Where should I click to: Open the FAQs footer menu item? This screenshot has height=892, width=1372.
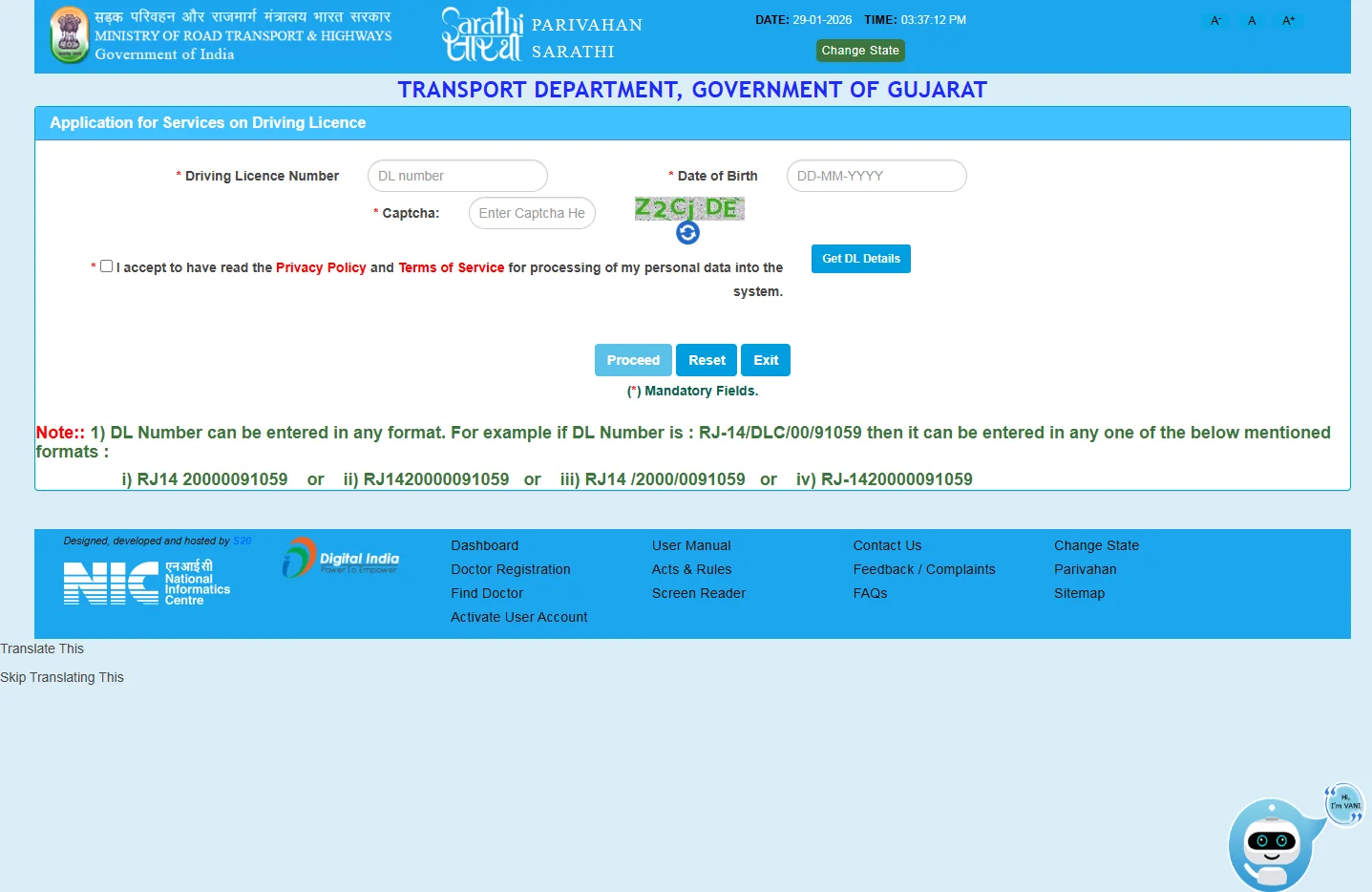tap(870, 592)
